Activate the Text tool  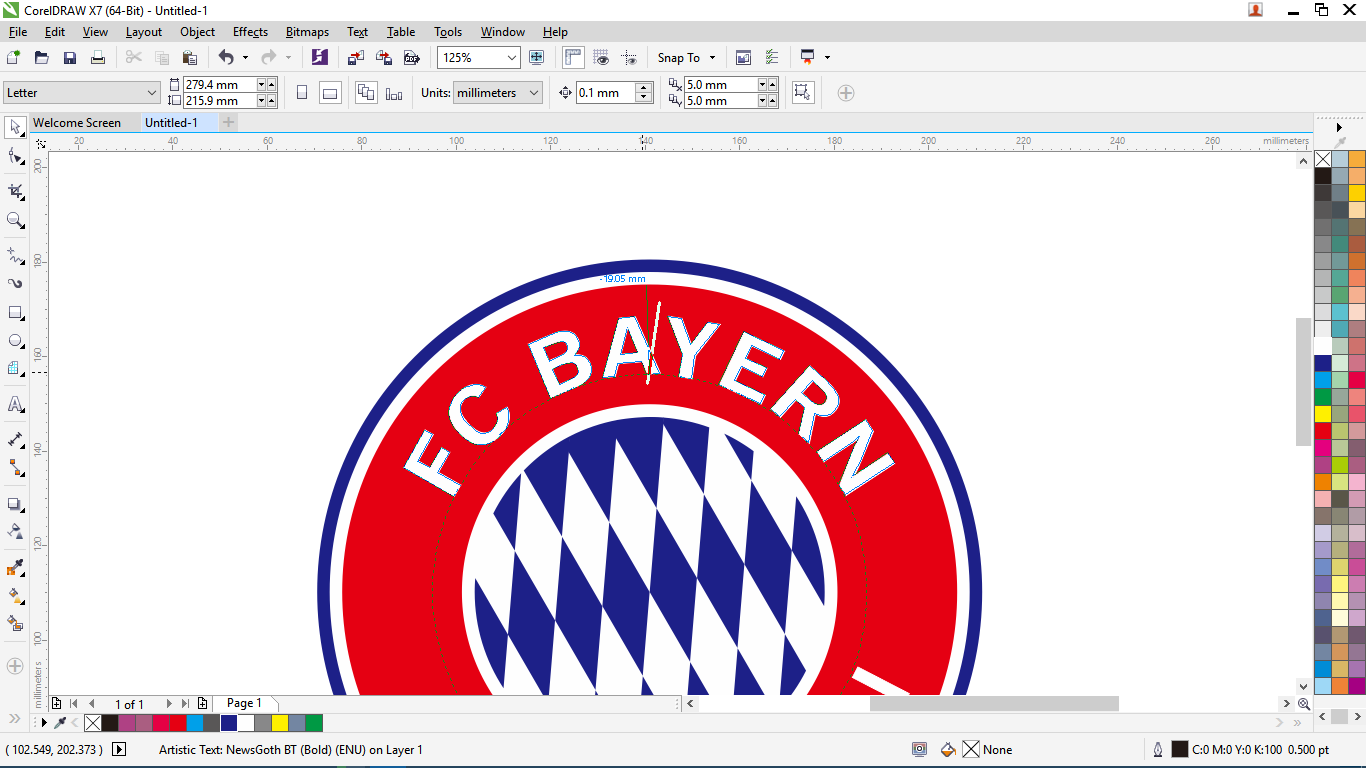(x=15, y=405)
